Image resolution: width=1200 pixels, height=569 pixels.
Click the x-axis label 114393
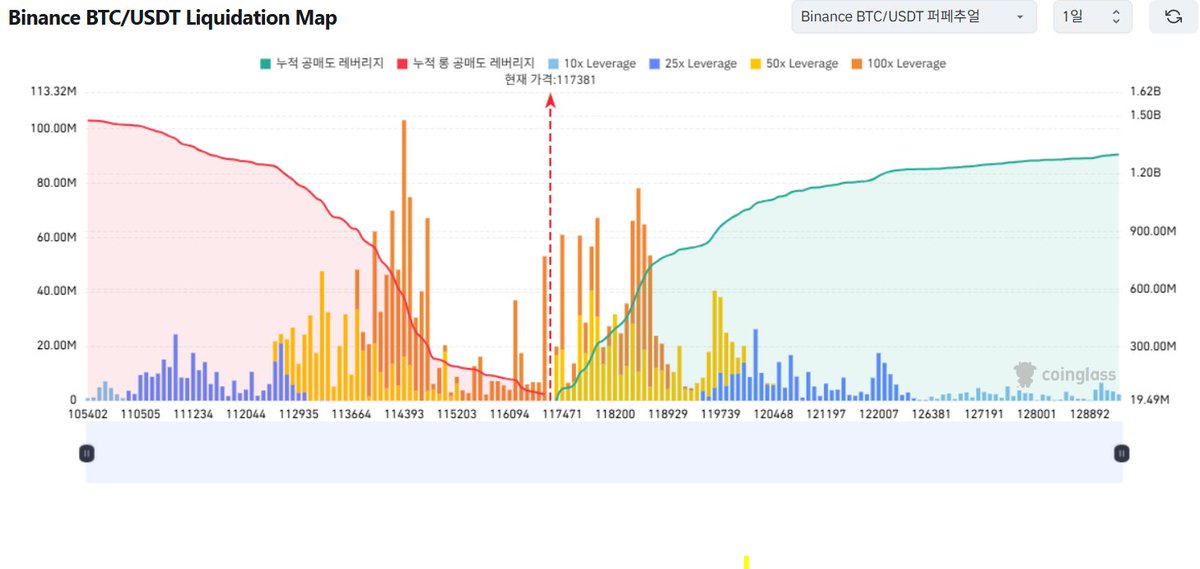click(404, 414)
